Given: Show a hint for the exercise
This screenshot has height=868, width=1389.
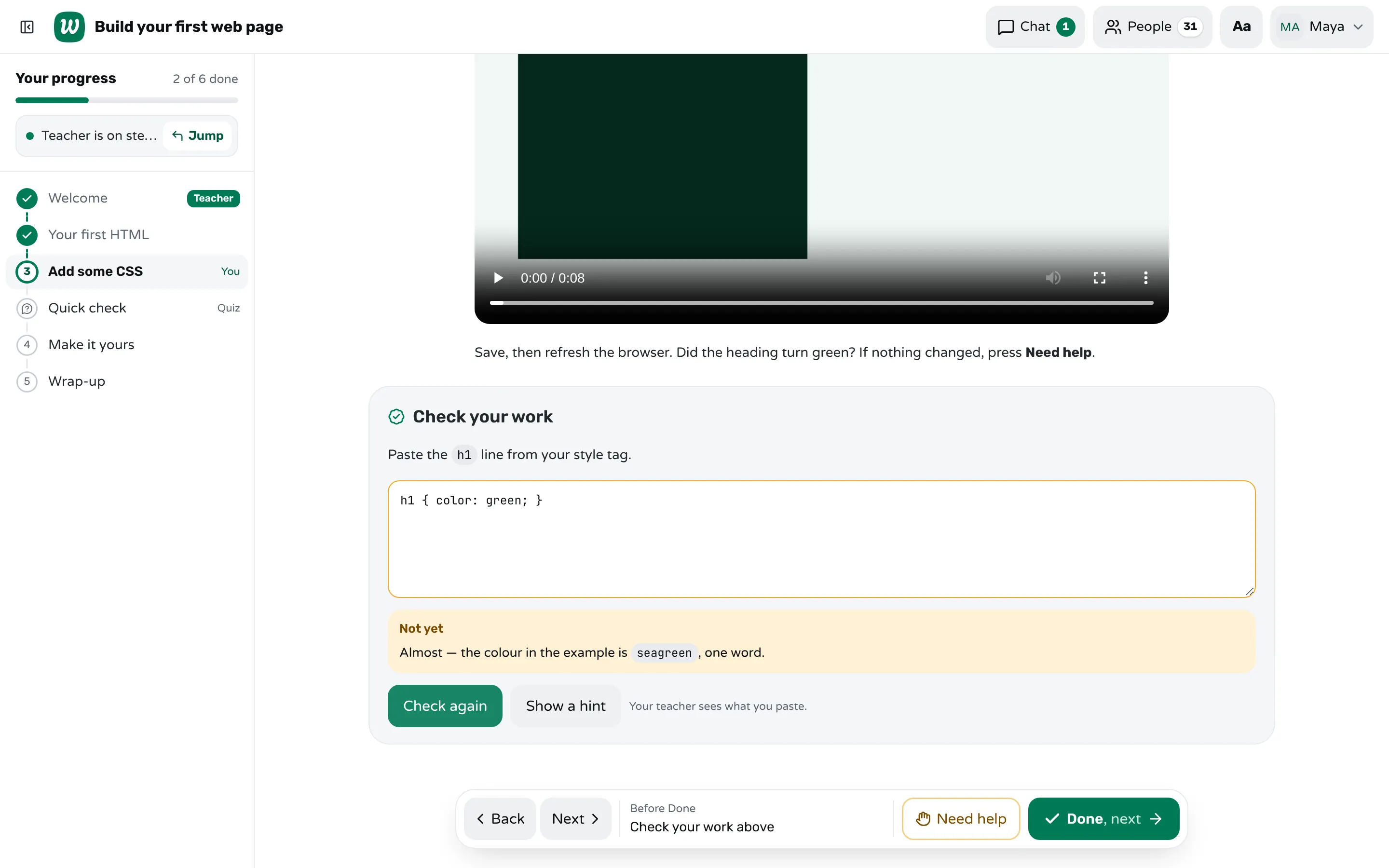Looking at the screenshot, I should click(565, 706).
